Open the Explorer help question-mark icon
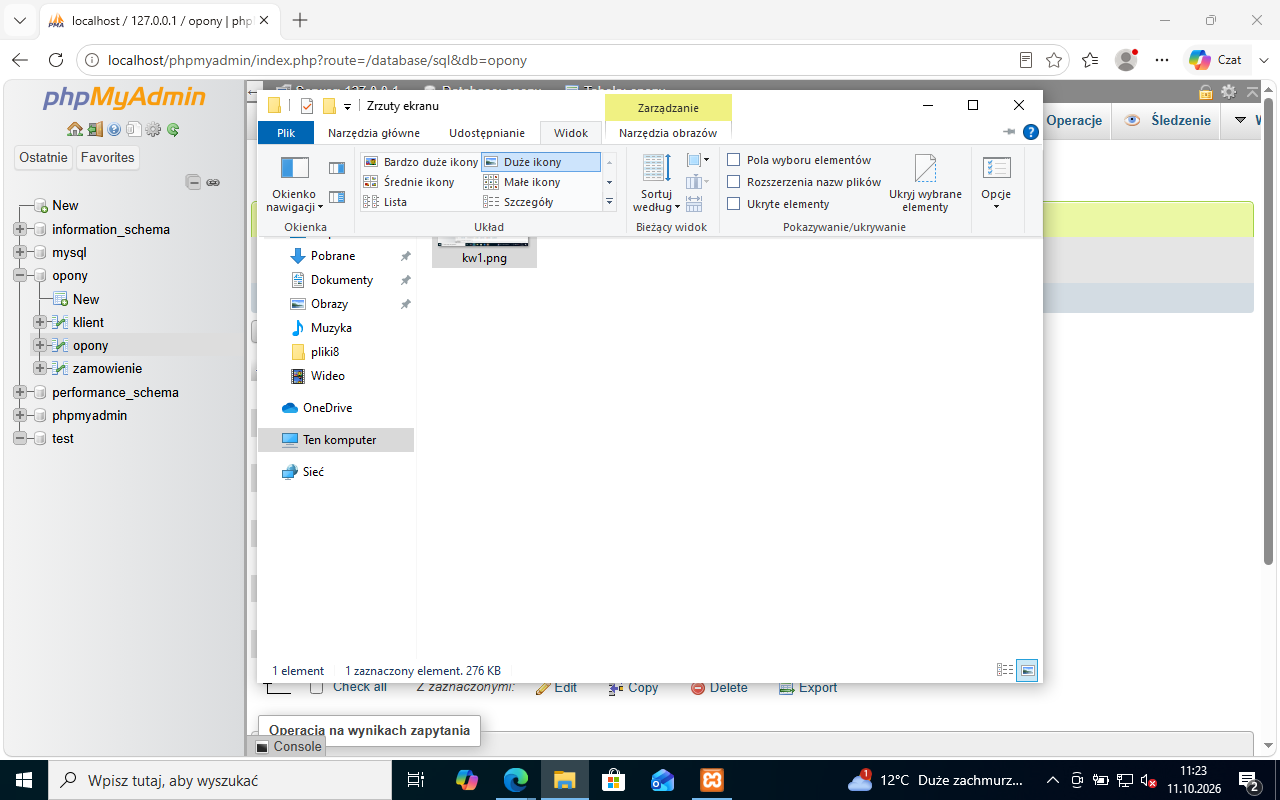 click(1030, 132)
